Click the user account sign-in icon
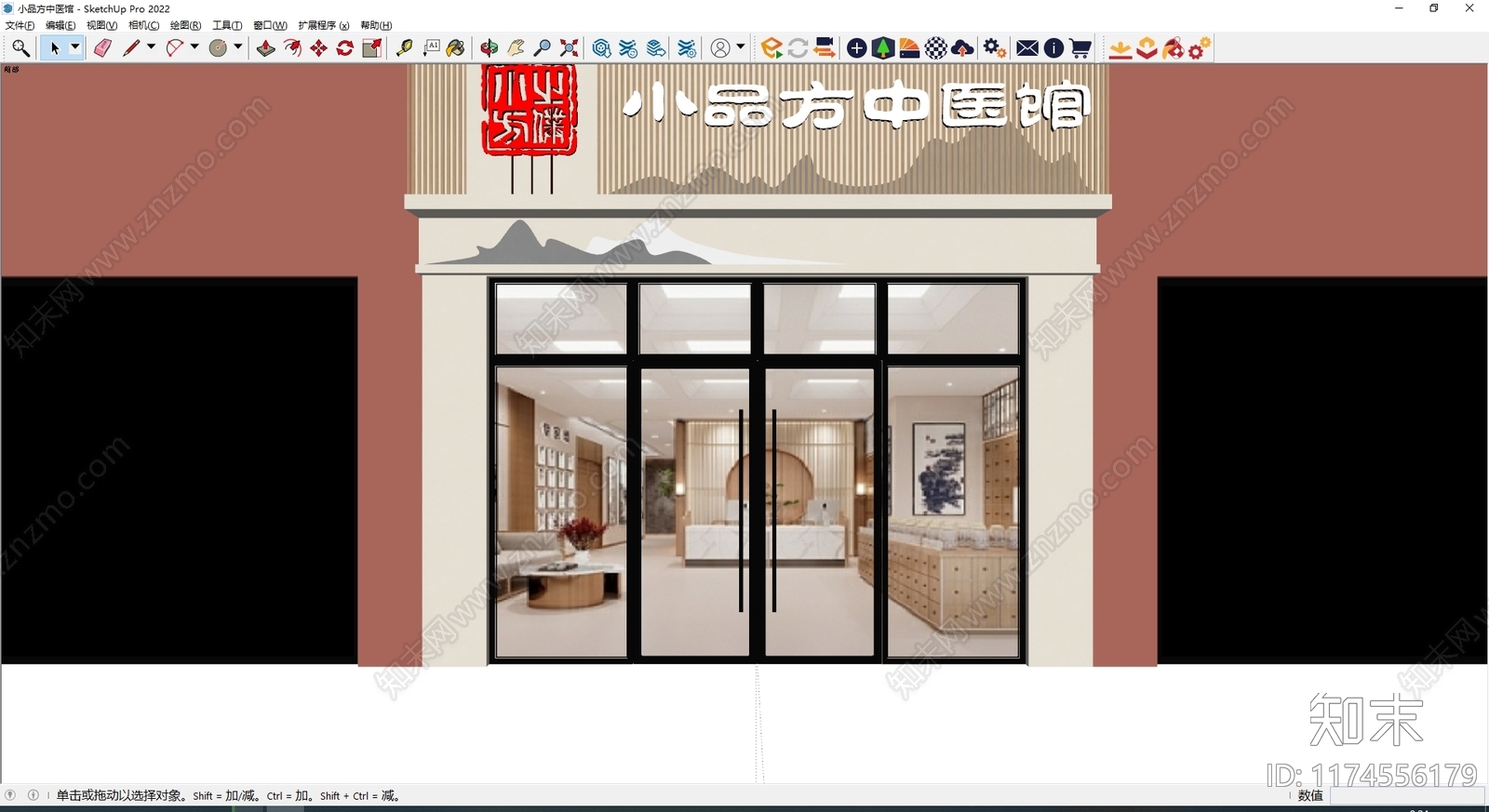The image size is (1489, 812). [x=720, y=47]
